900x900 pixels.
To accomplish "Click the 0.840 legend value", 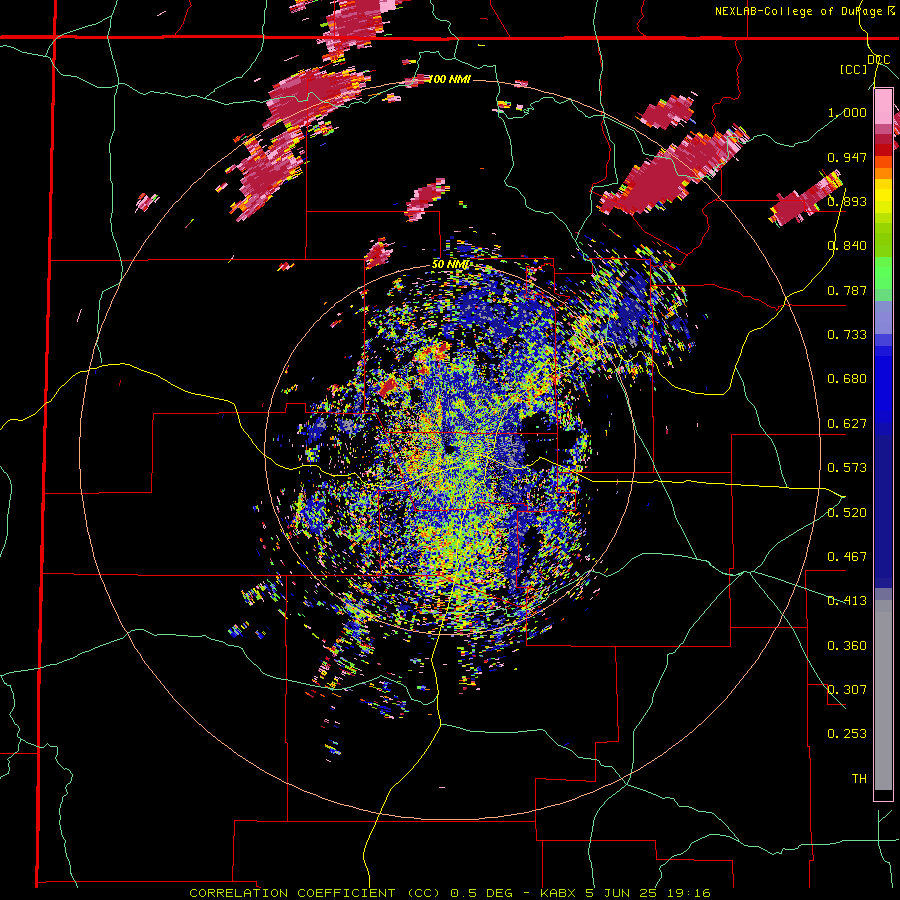I will pos(847,246).
